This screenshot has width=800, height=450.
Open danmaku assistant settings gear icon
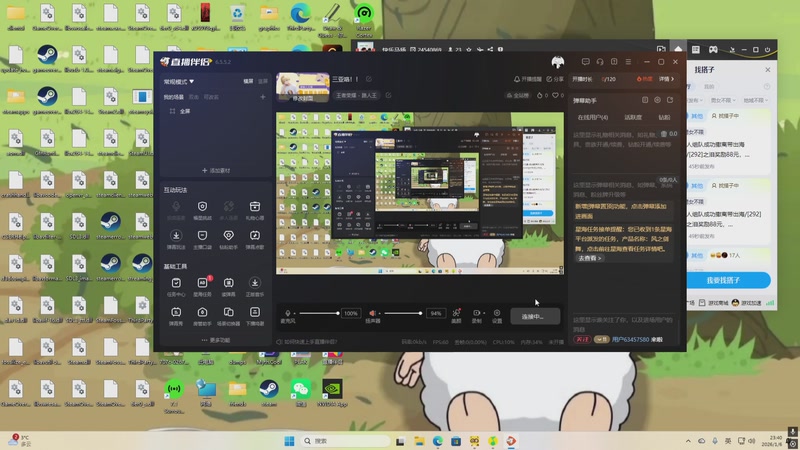coord(657,101)
